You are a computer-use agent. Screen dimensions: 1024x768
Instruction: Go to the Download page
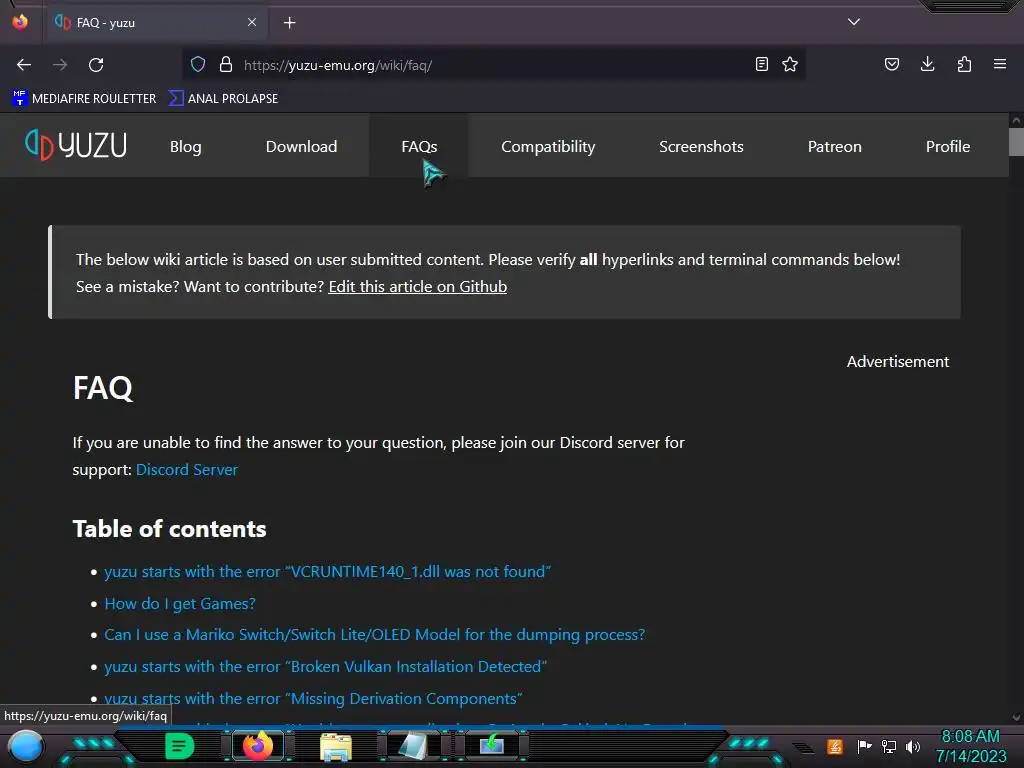(x=301, y=146)
